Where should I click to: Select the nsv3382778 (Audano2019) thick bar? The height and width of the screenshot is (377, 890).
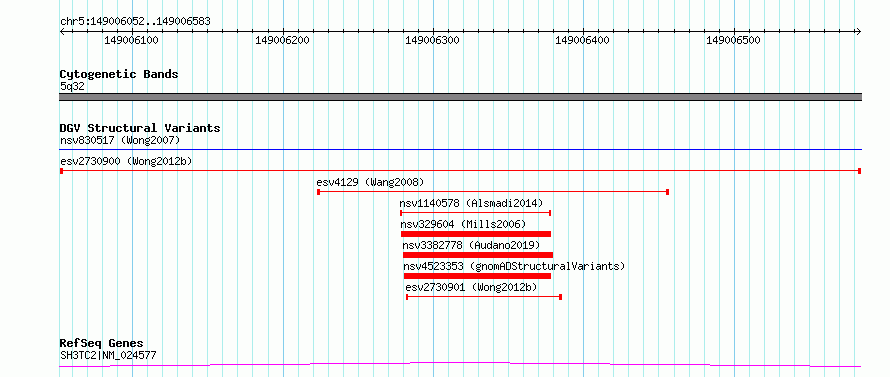click(x=477, y=255)
